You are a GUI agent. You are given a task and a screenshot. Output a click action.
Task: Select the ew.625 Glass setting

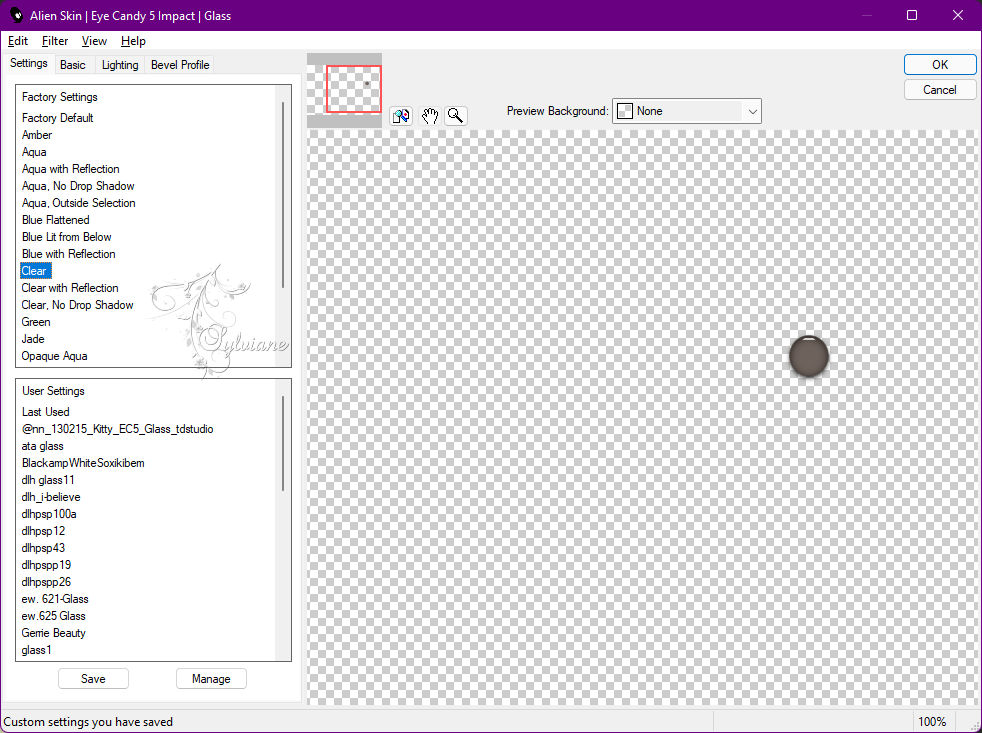pyautogui.click(x=53, y=615)
